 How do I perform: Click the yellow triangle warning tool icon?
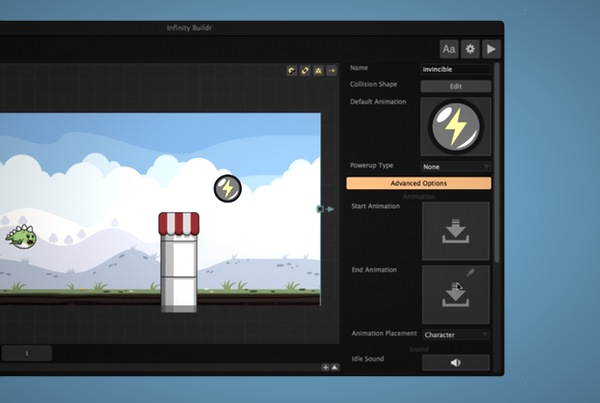click(x=318, y=71)
